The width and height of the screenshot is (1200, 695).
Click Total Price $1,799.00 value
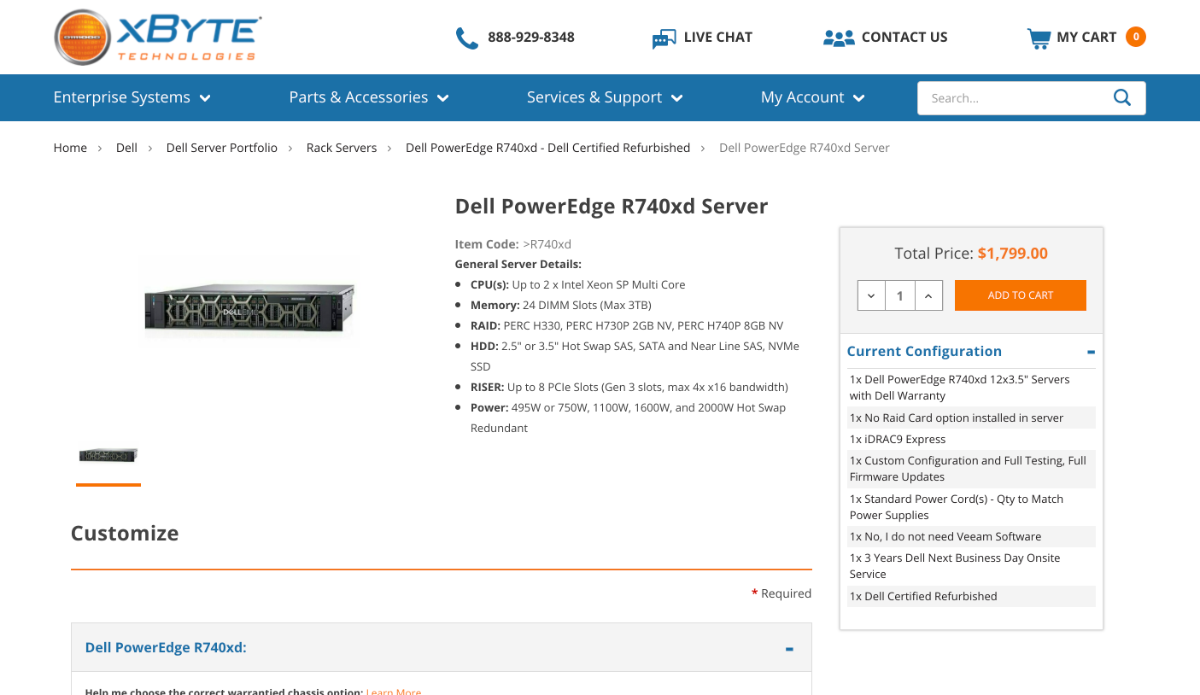1013,254
